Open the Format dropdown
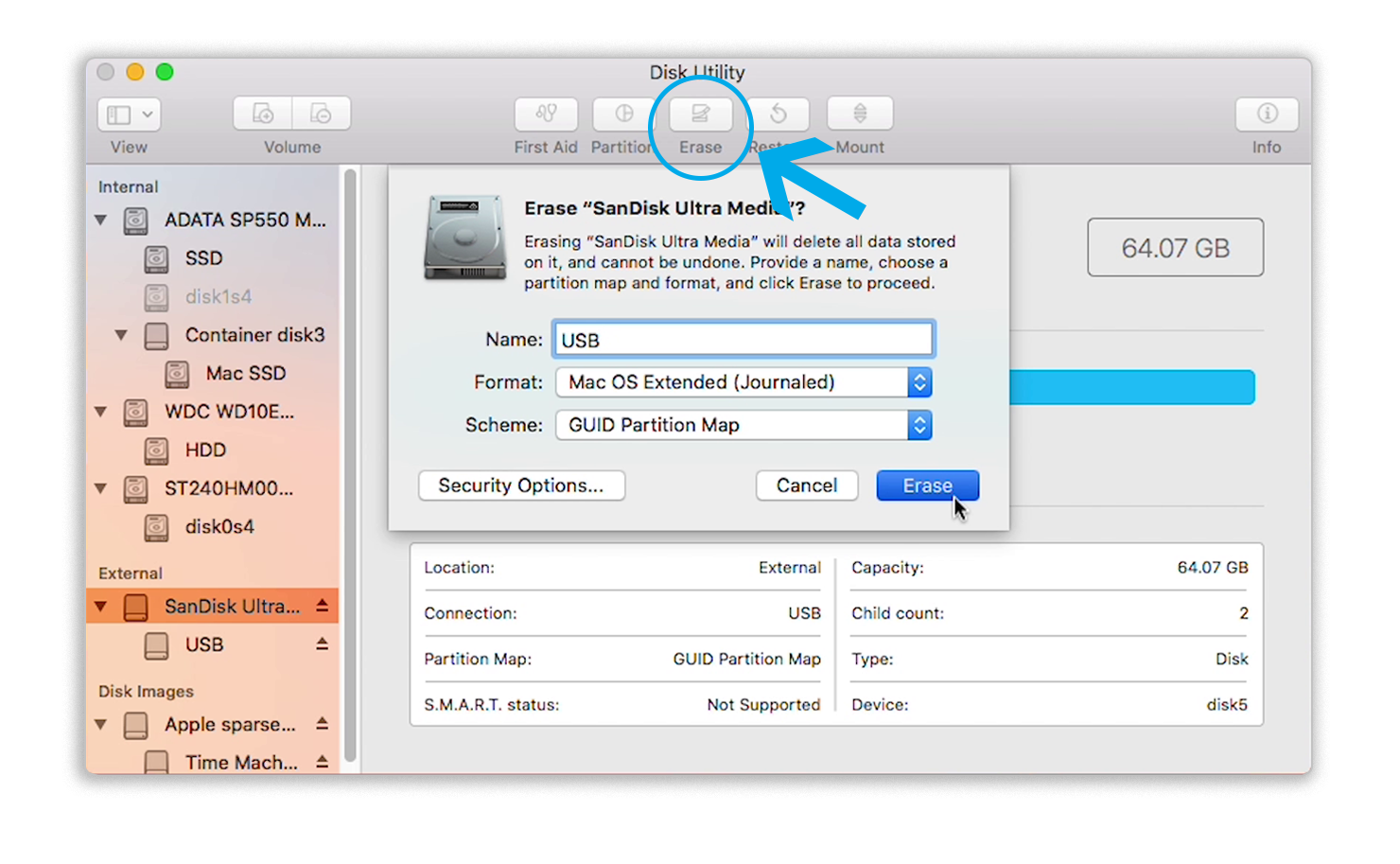The width and height of the screenshot is (1400, 864). 744,382
